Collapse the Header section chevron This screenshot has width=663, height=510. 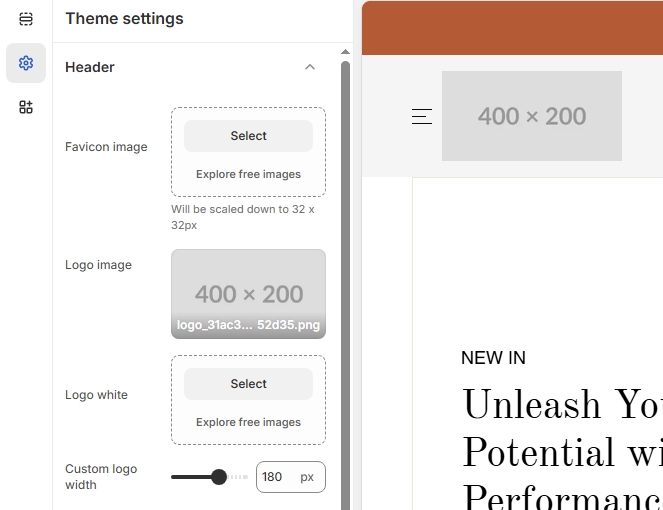pyautogui.click(x=310, y=67)
